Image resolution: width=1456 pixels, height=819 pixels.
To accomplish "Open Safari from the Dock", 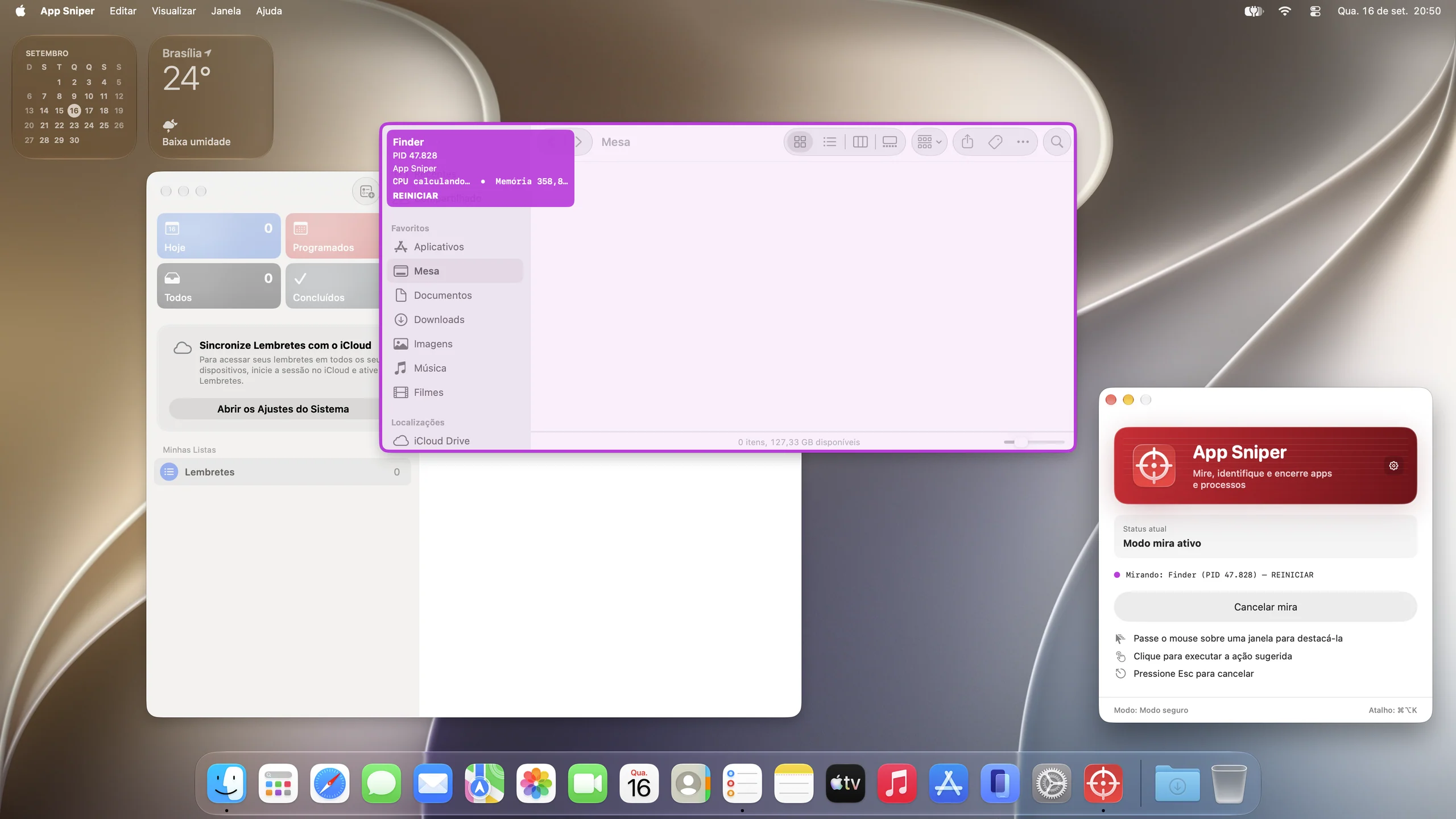I will click(330, 783).
